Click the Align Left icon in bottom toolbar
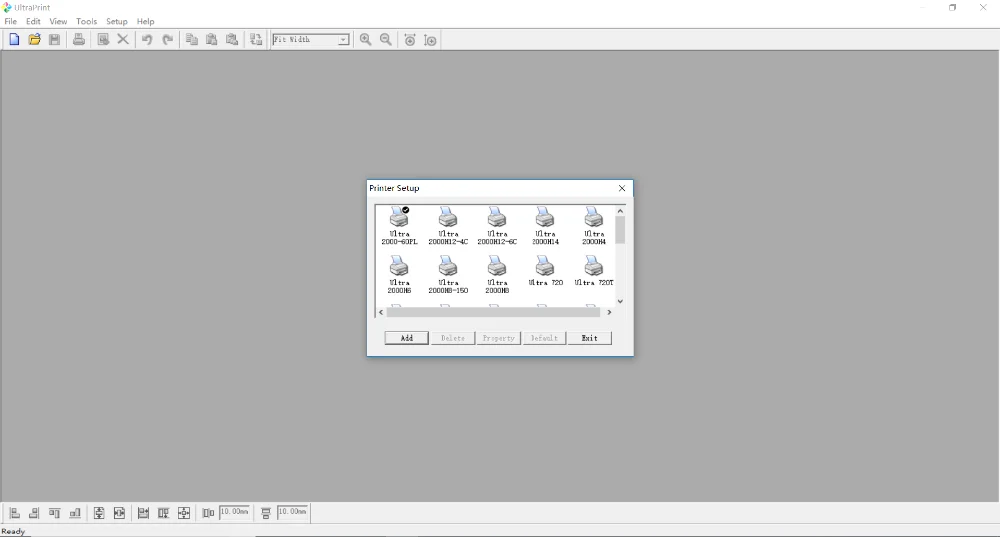1000x537 pixels. (x=14, y=513)
